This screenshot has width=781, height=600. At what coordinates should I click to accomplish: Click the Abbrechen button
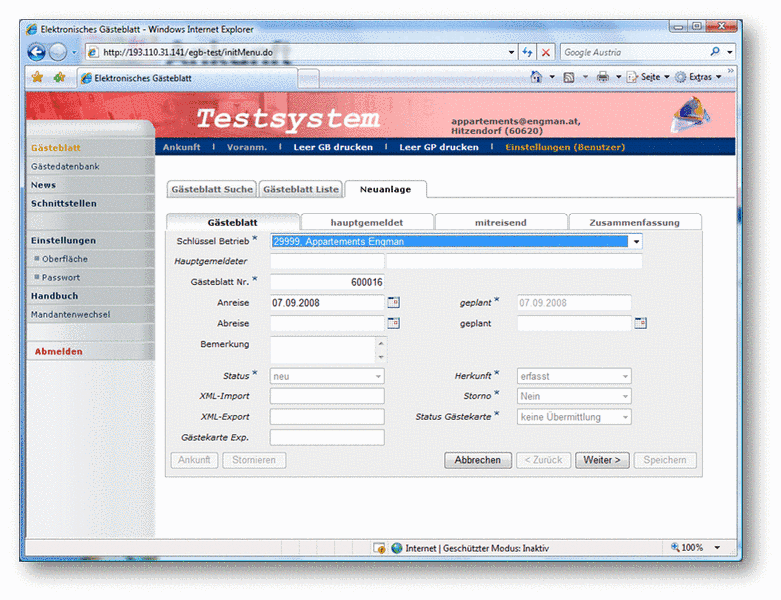pyautogui.click(x=477, y=460)
